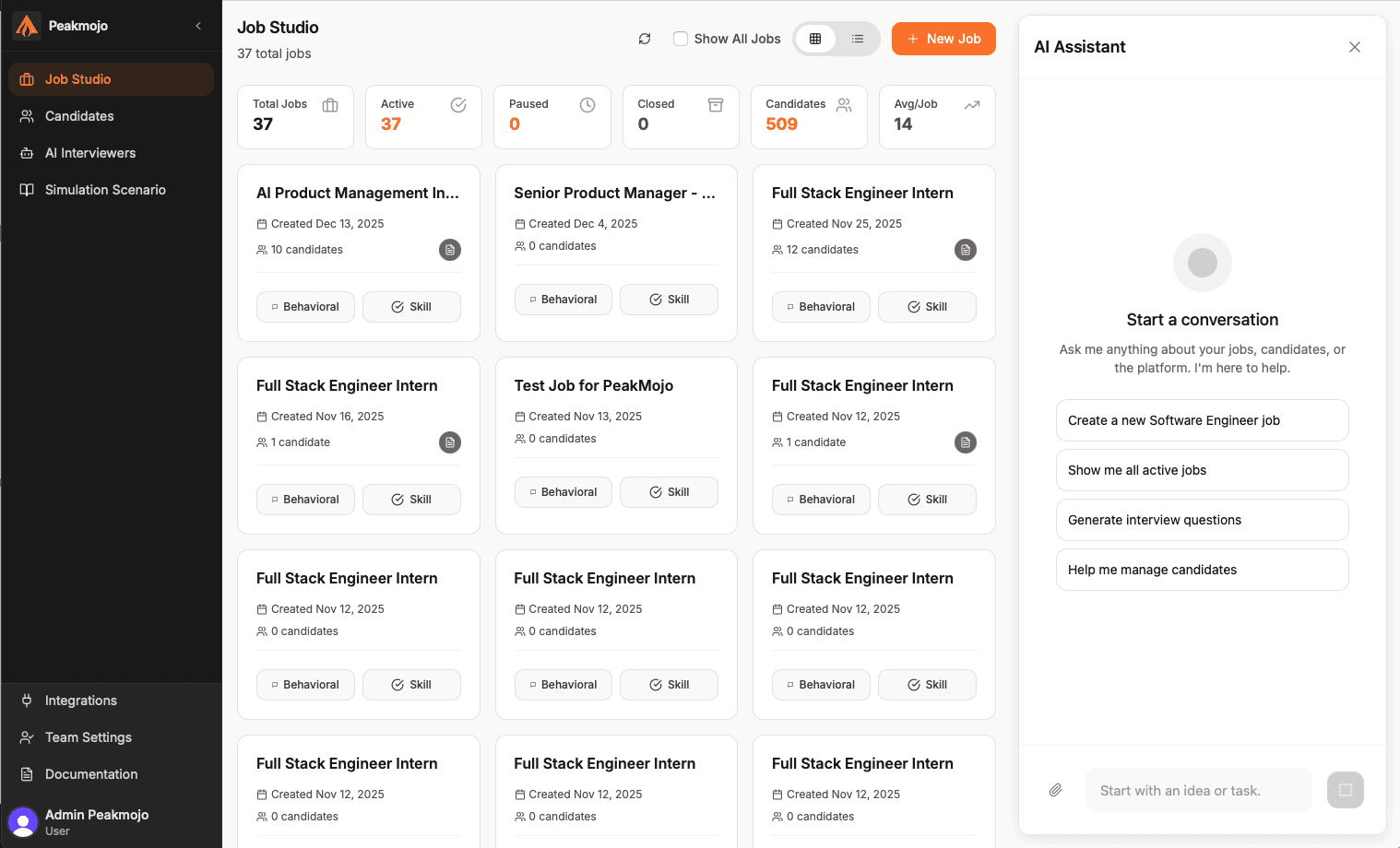Select Behavioral on Nov 25 Full Stack card

pos(821,307)
